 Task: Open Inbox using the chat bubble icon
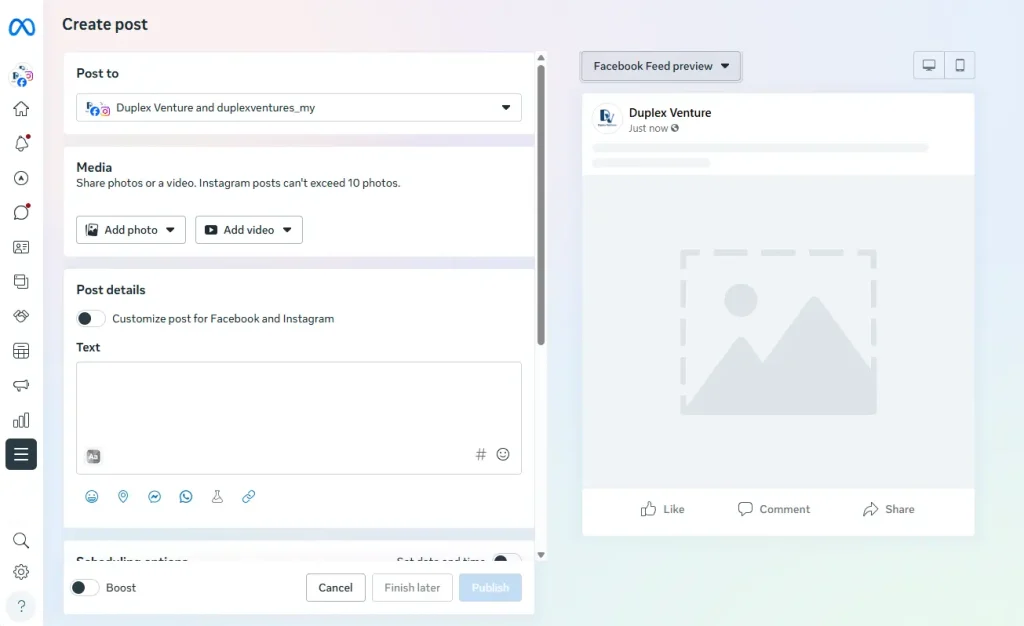coord(21,213)
